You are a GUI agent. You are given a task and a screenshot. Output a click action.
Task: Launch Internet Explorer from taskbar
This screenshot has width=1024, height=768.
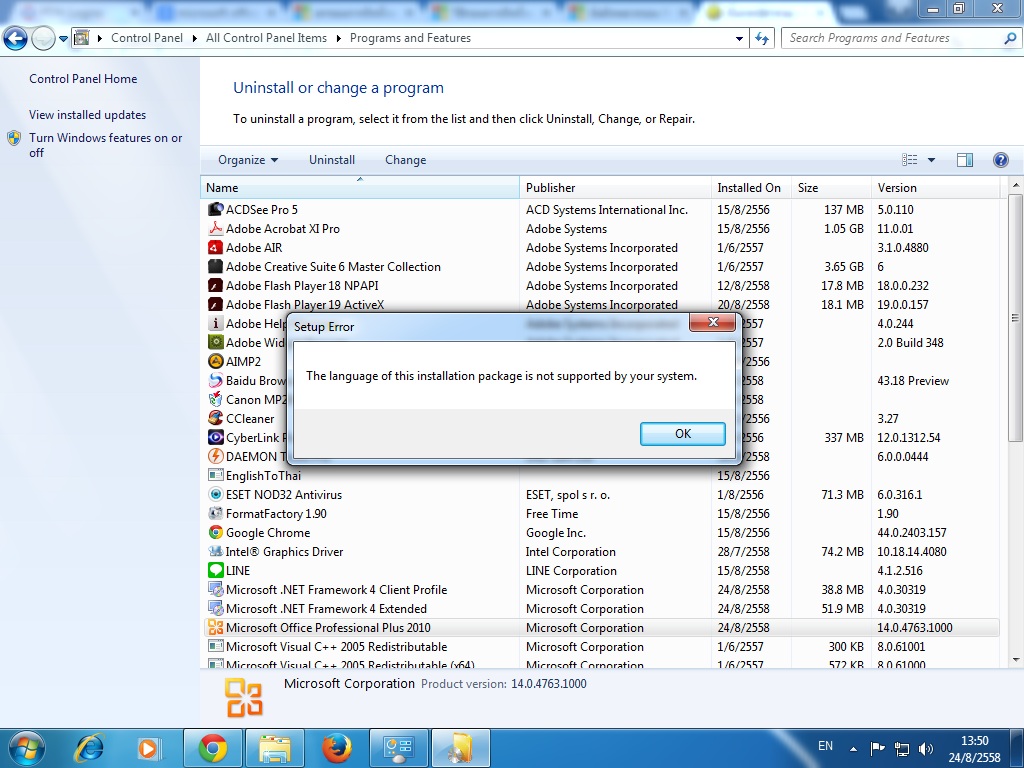click(x=89, y=748)
